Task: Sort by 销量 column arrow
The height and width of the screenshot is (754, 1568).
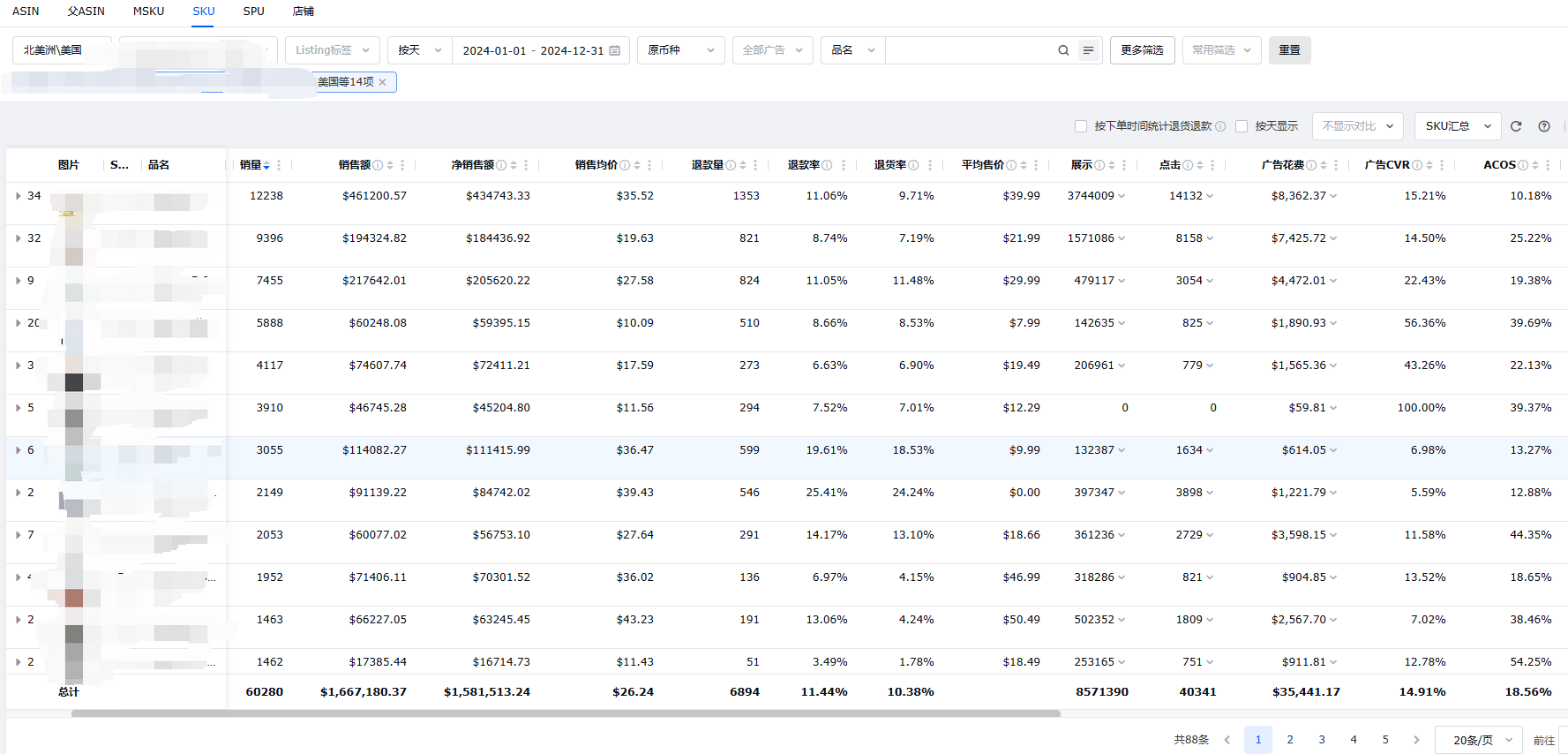Action: (x=266, y=165)
